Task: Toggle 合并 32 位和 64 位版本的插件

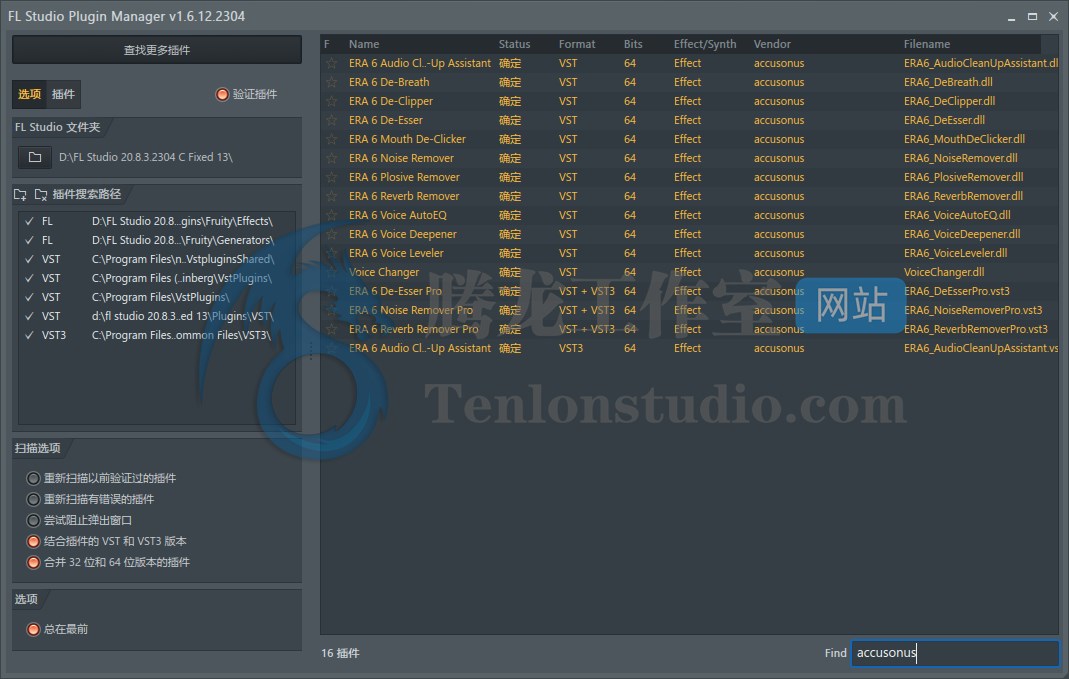Action: (x=33, y=562)
